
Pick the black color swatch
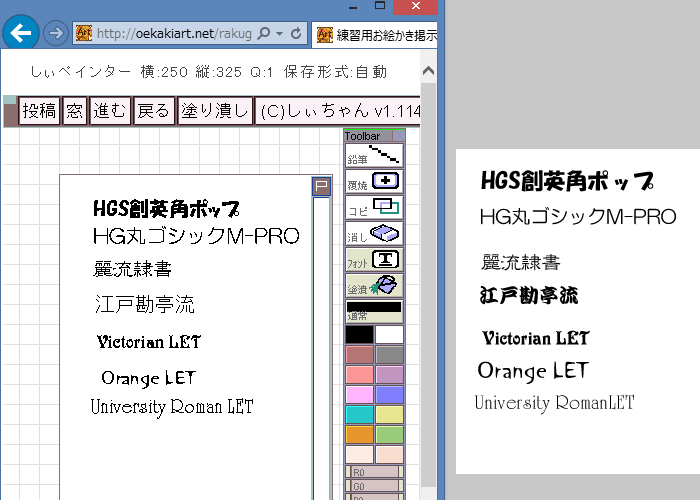point(359,334)
